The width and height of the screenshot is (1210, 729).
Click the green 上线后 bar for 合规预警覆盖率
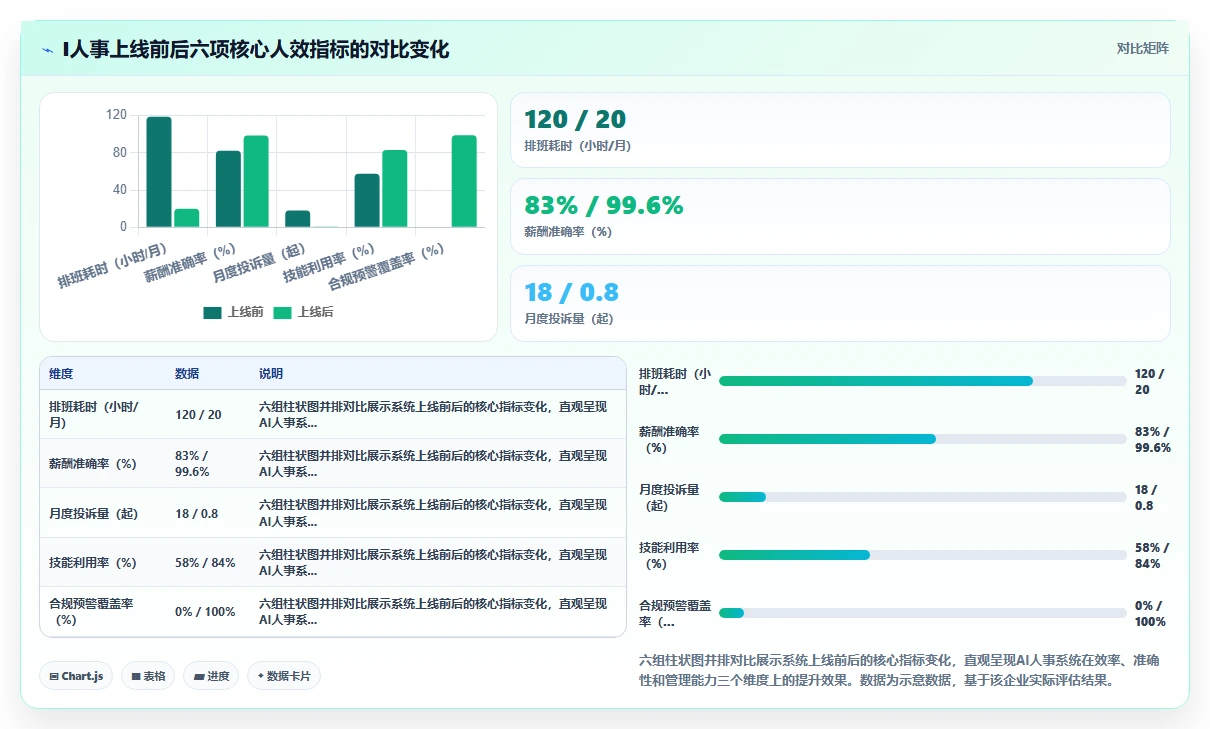point(464,181)
